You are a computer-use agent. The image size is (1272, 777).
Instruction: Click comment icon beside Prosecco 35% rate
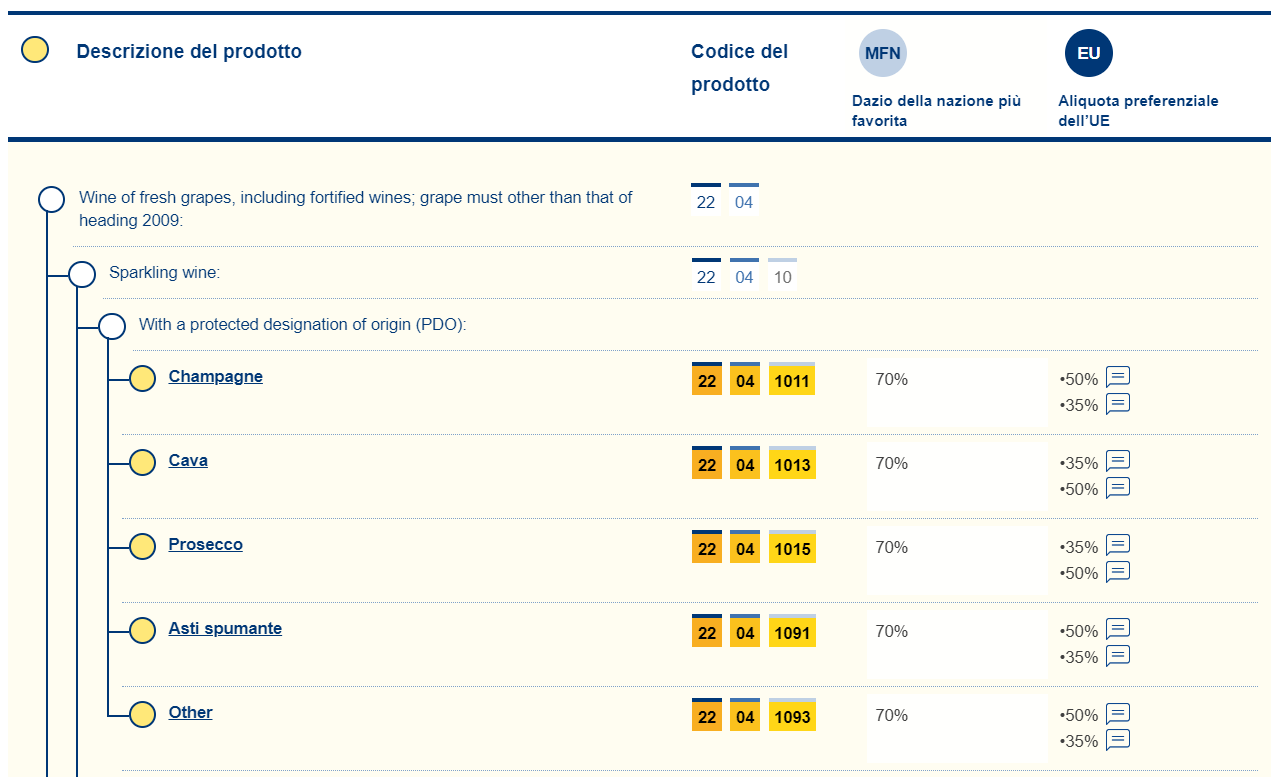tap(1117, 546)
